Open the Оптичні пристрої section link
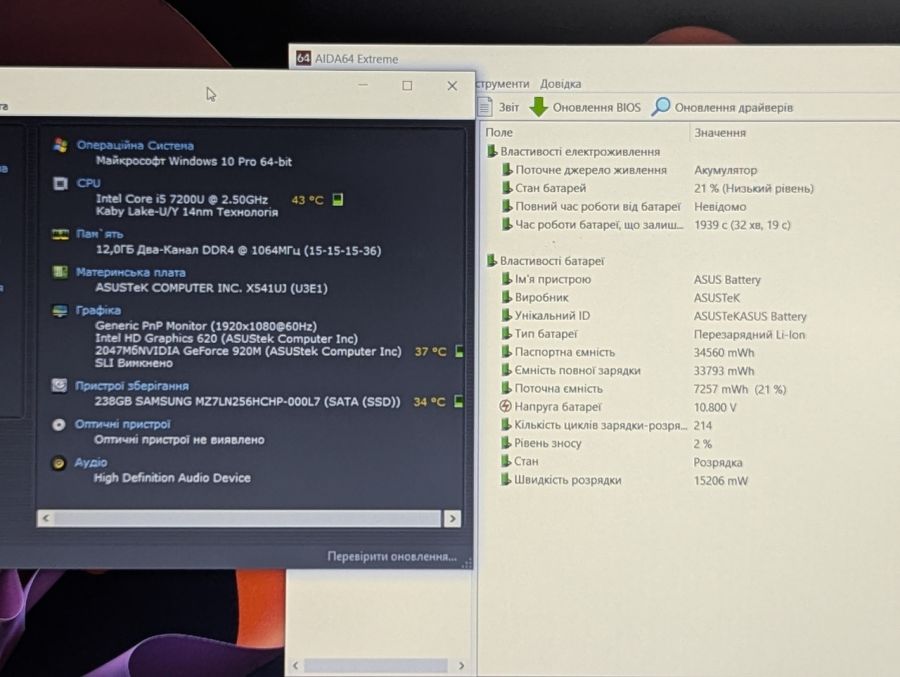Screen dimensions: 900x677 click(122, 424)
